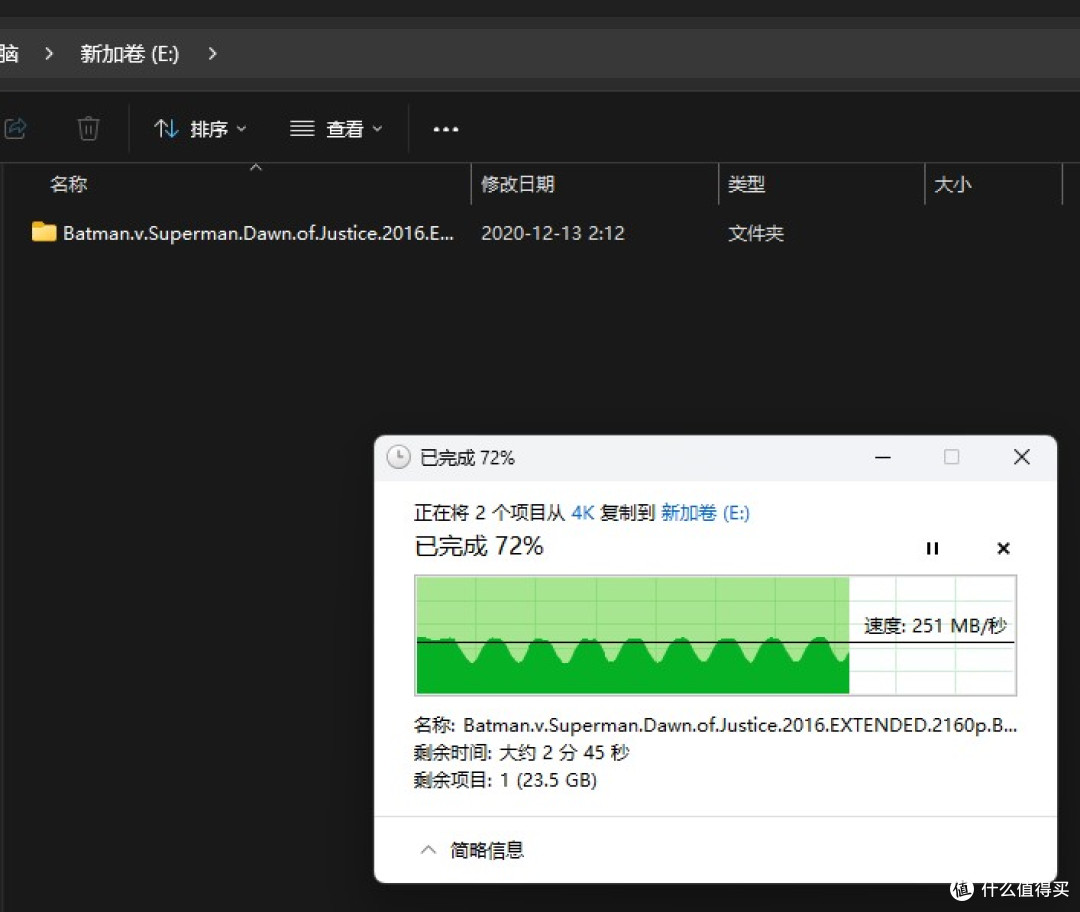The image size is (1080, 912).
Task: Click the file name line in copy dialog
Action: (715, 725)
